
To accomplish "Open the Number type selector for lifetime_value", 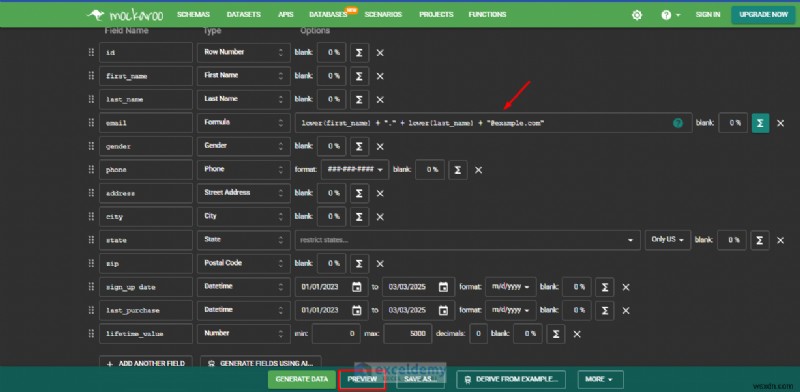I will pyautogui.click(x=244, y=334).
